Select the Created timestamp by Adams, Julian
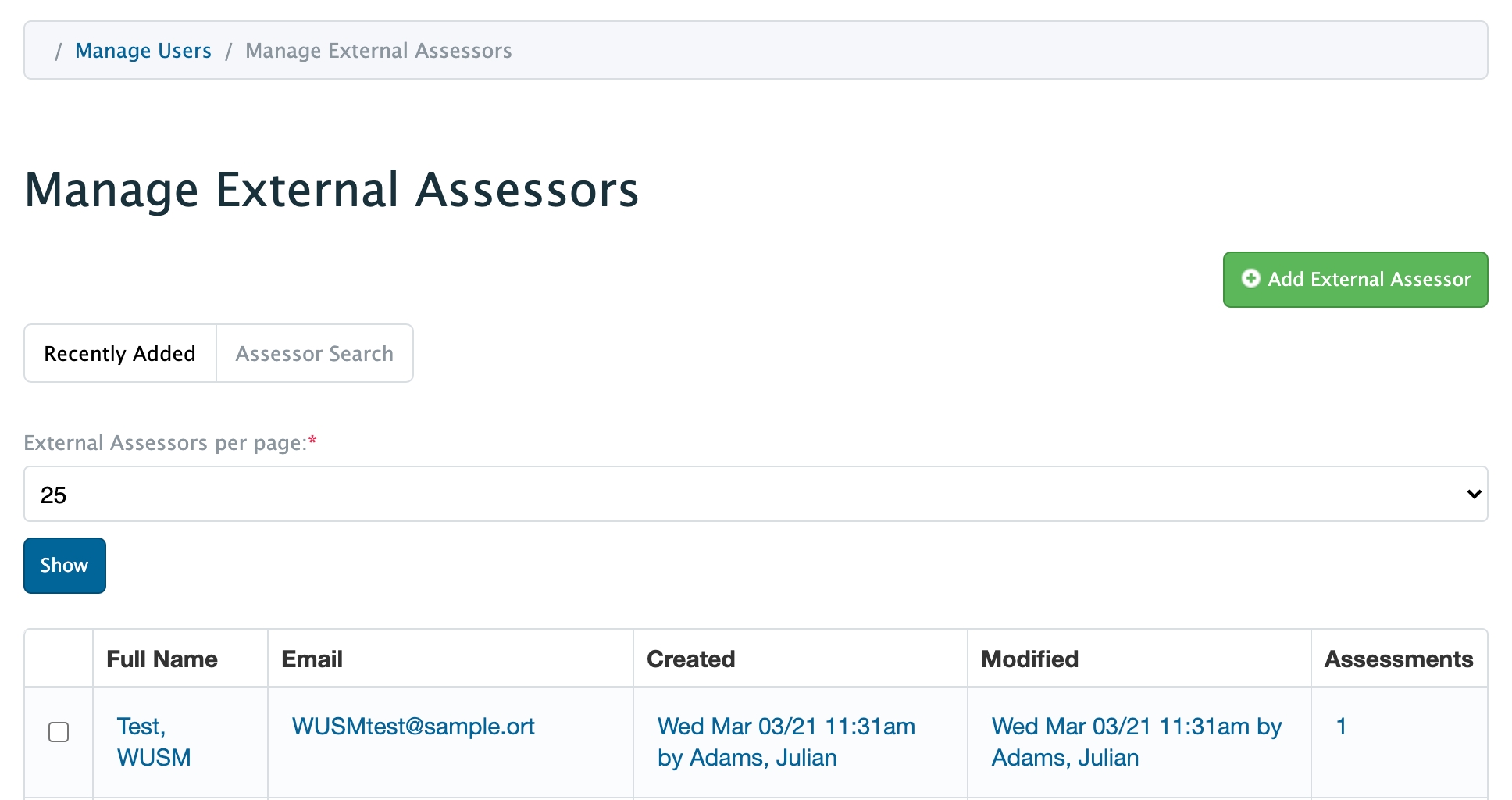The height and width of the screenshot is (800, 1512). click(785, 741)
